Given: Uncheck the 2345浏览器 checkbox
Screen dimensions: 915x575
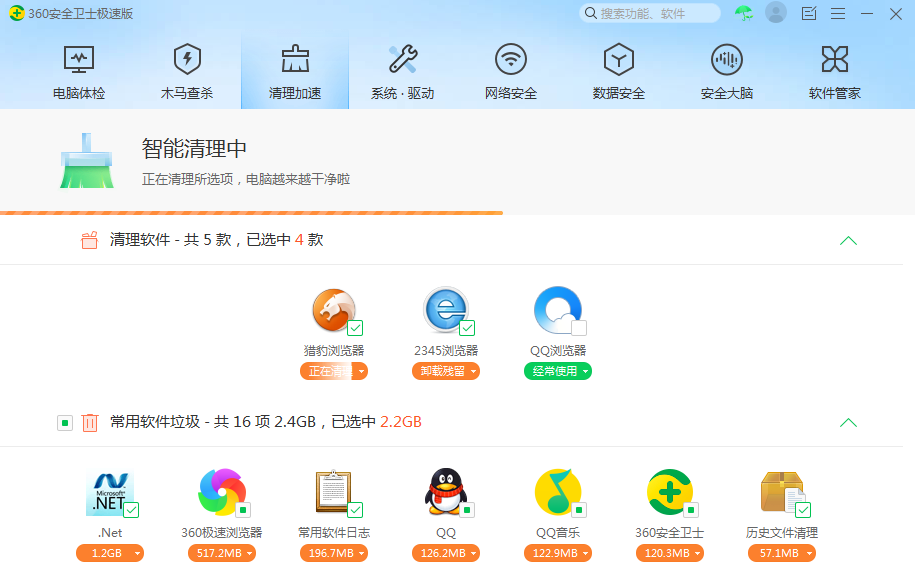Looking at the screenshot, I should [467, 328].
